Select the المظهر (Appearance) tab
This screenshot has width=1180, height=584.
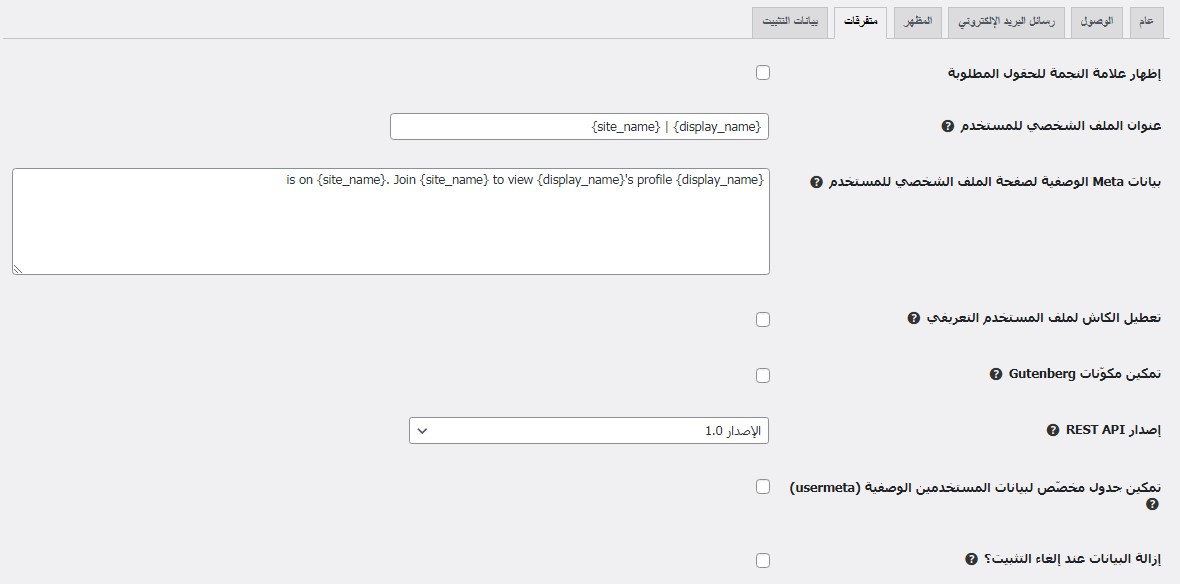pos(918,22)
